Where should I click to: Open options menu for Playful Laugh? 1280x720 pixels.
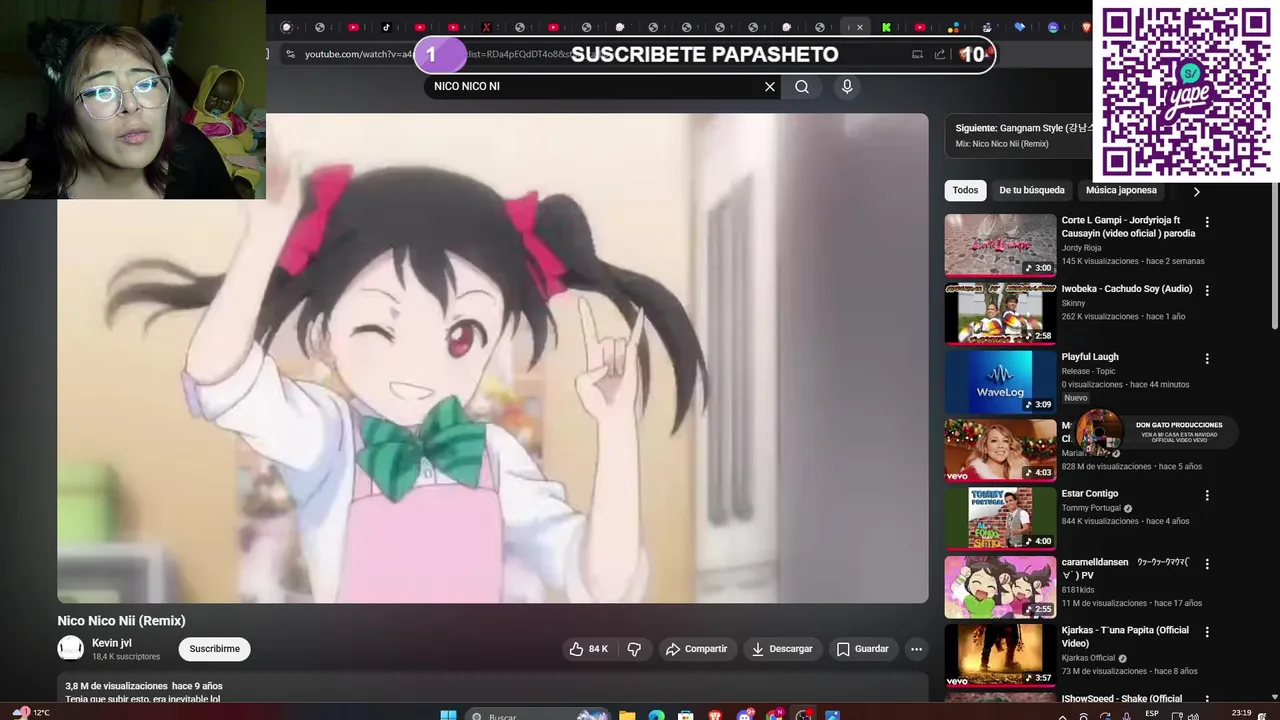point(1207,358)
